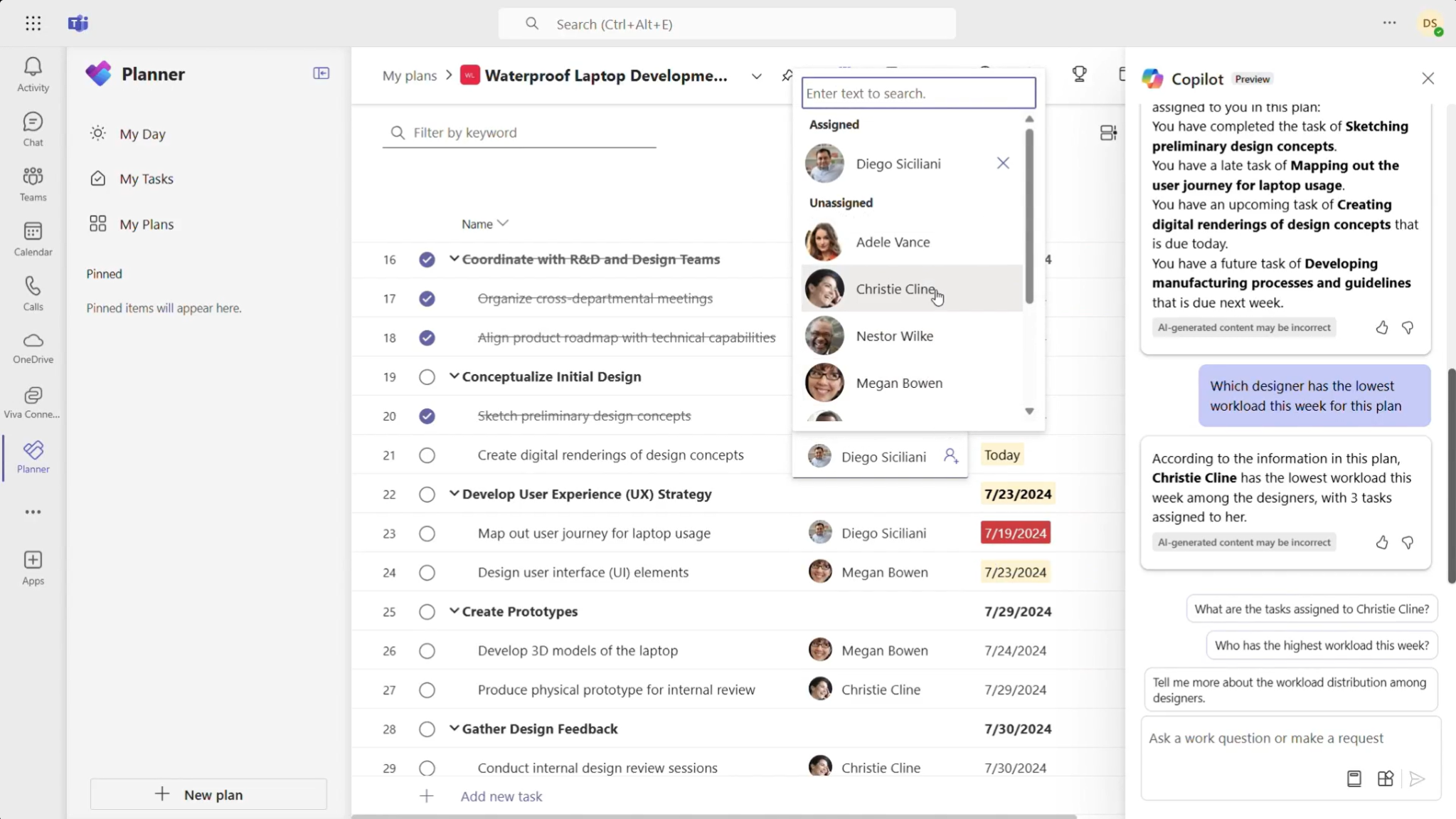Collapse the 'Conceptualize Initial Design' section
The height and width of the screenshot is (819, 1456).
point(454,377)
